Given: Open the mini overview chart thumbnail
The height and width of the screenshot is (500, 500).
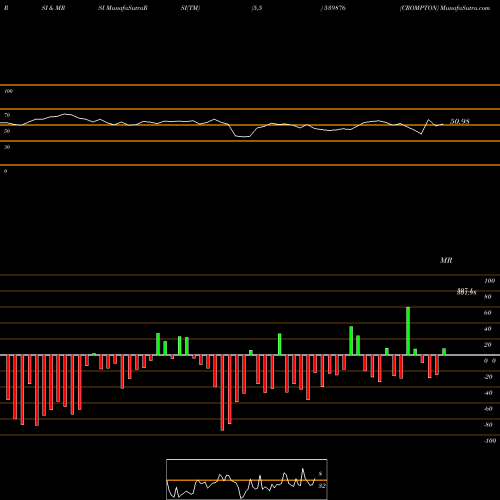Looking at the screenshot, I should [x=247, y=479].
